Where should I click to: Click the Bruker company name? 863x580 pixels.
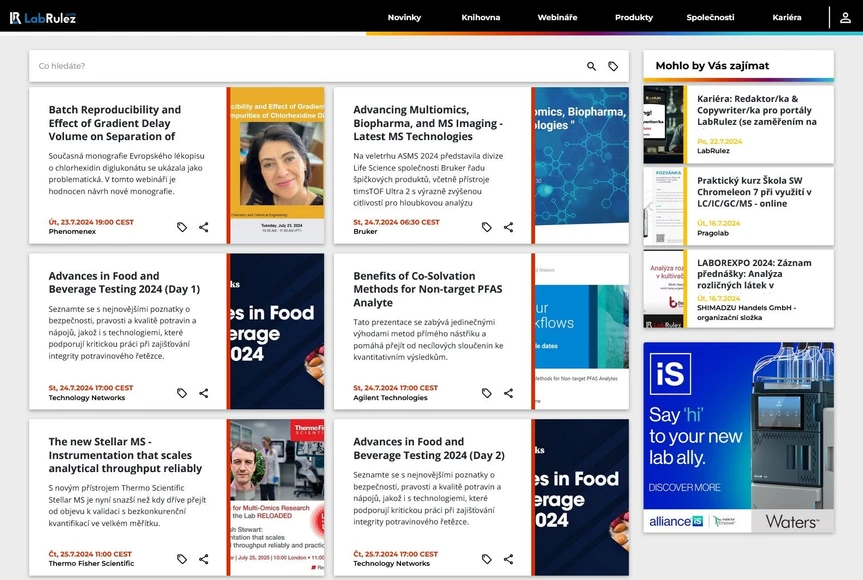pos(365,232)
